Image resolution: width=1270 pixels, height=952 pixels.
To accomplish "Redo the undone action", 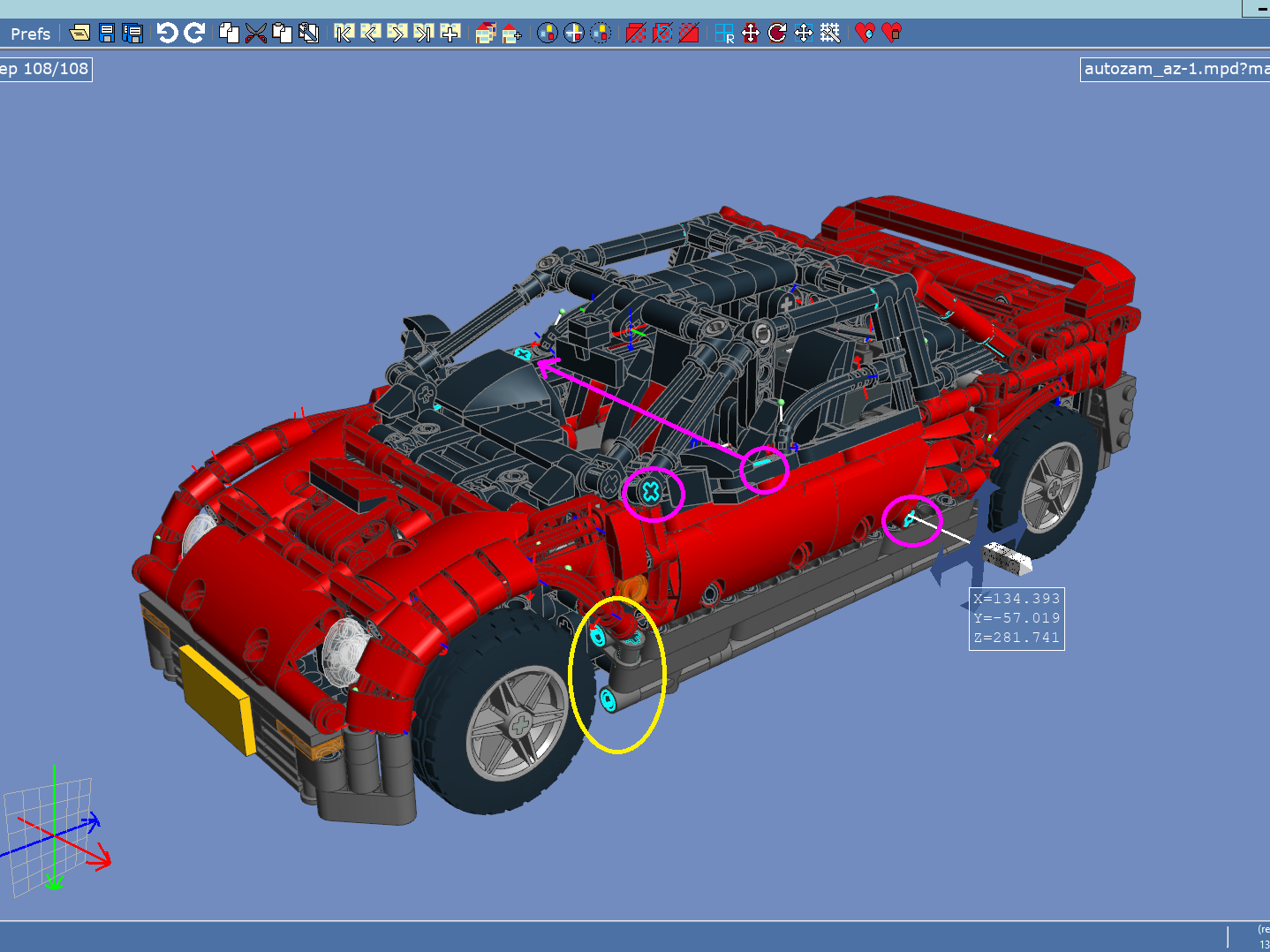I will (x=193, y=33).
